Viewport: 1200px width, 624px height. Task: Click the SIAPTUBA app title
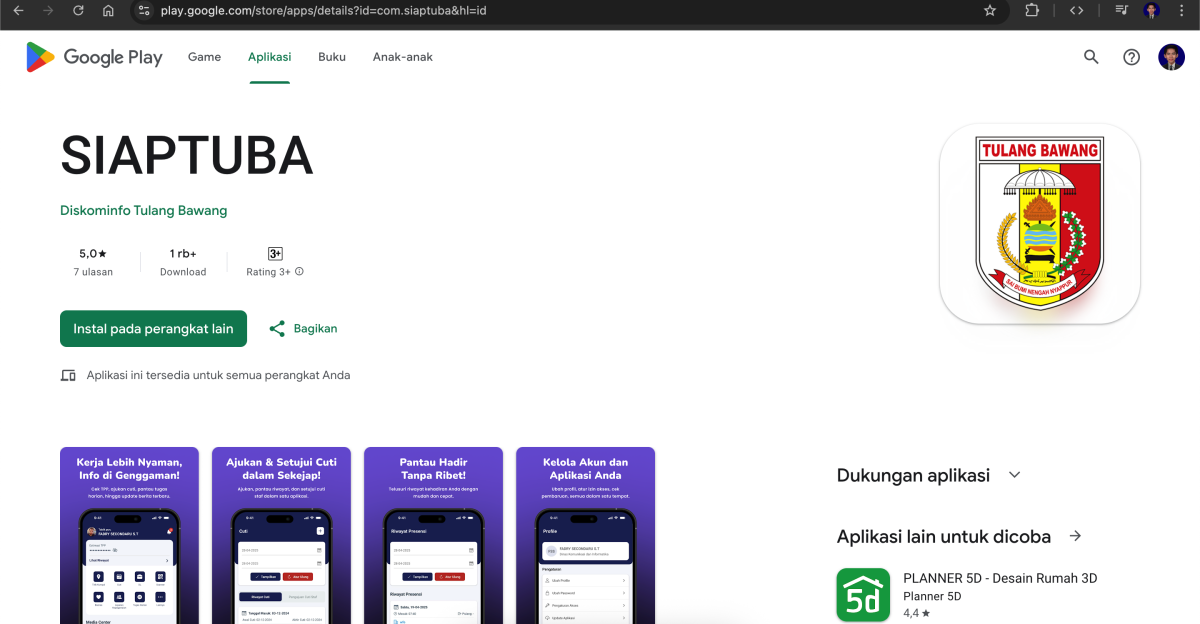(x=187, y=155)
